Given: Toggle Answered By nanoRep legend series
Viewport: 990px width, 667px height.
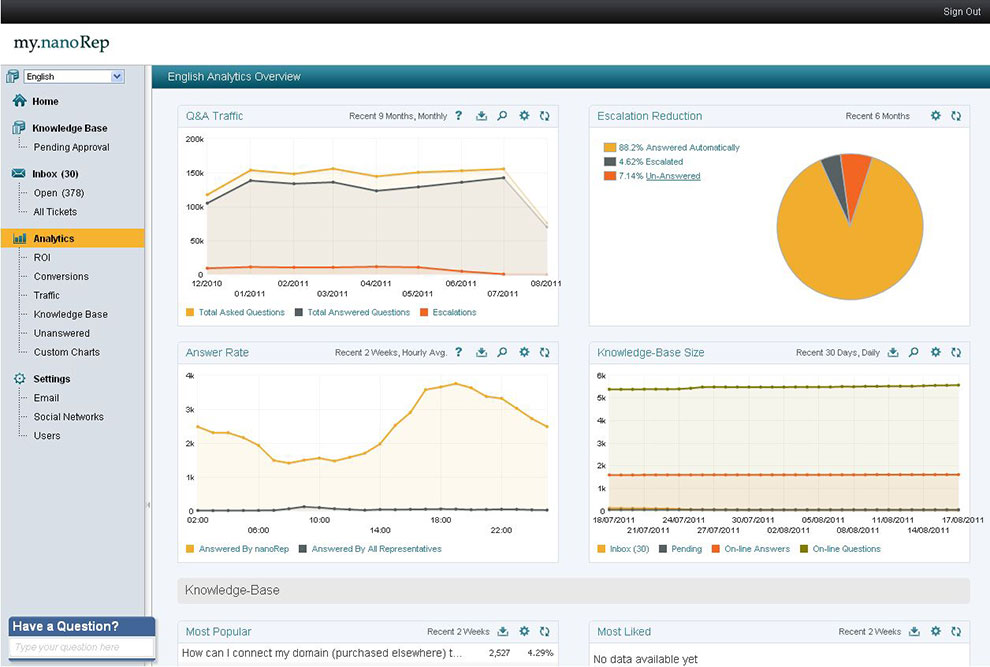Looking at the screenshot, I should click(237, 549).
